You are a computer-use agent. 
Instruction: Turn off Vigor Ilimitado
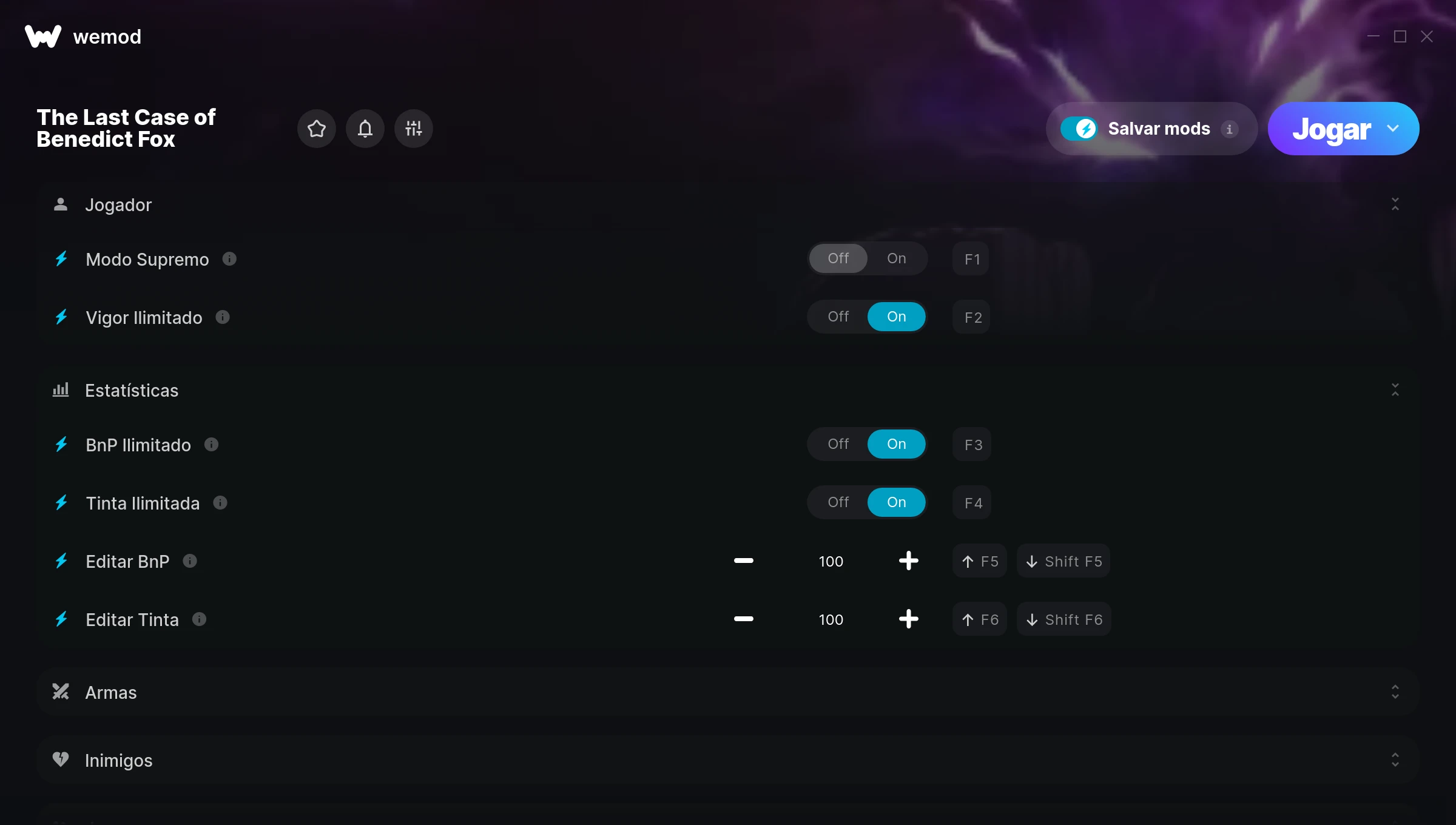pos(838,317)
